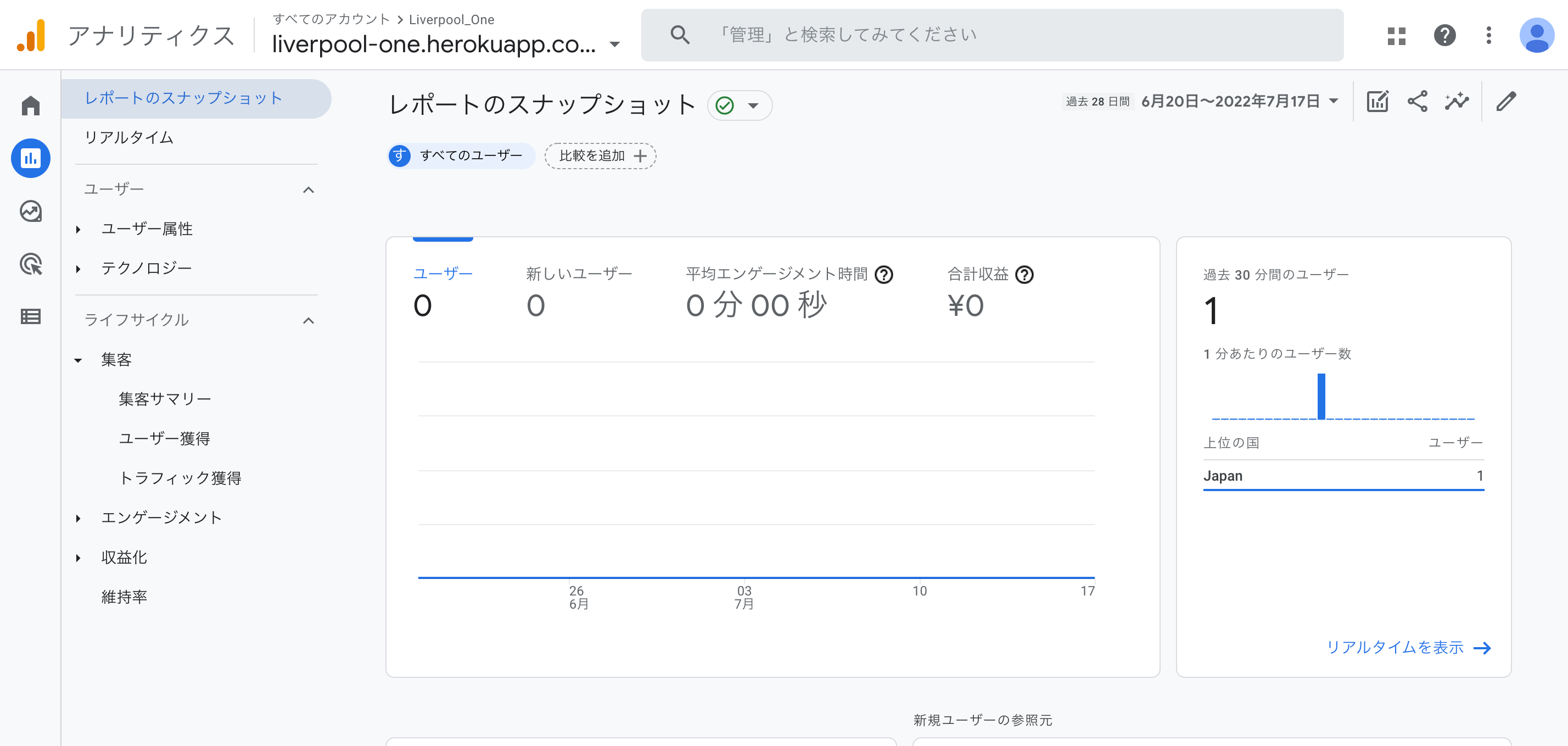The image size is (1568, 746).
Task: Open the Reports icon in left rail
Action: (30, 158)
